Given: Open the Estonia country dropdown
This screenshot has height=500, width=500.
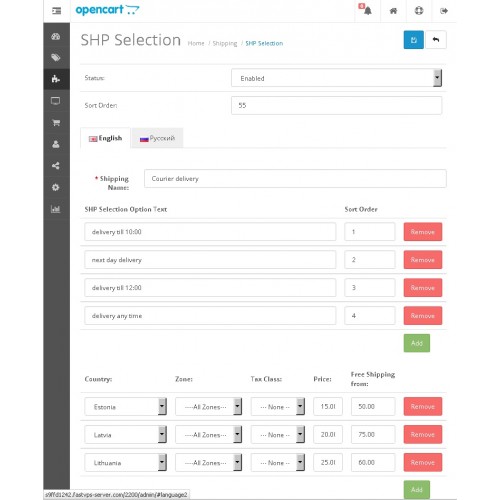Looking at the screenshot, I should (x=125, y=406).
